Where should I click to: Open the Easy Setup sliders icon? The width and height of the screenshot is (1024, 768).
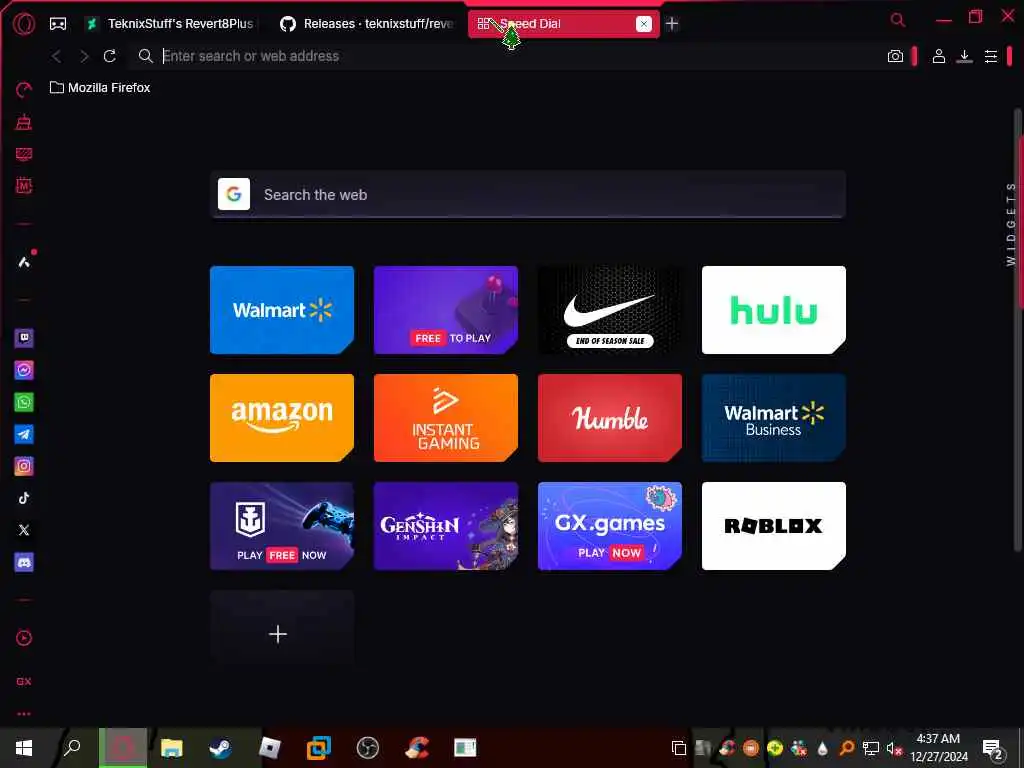[991, 56]
